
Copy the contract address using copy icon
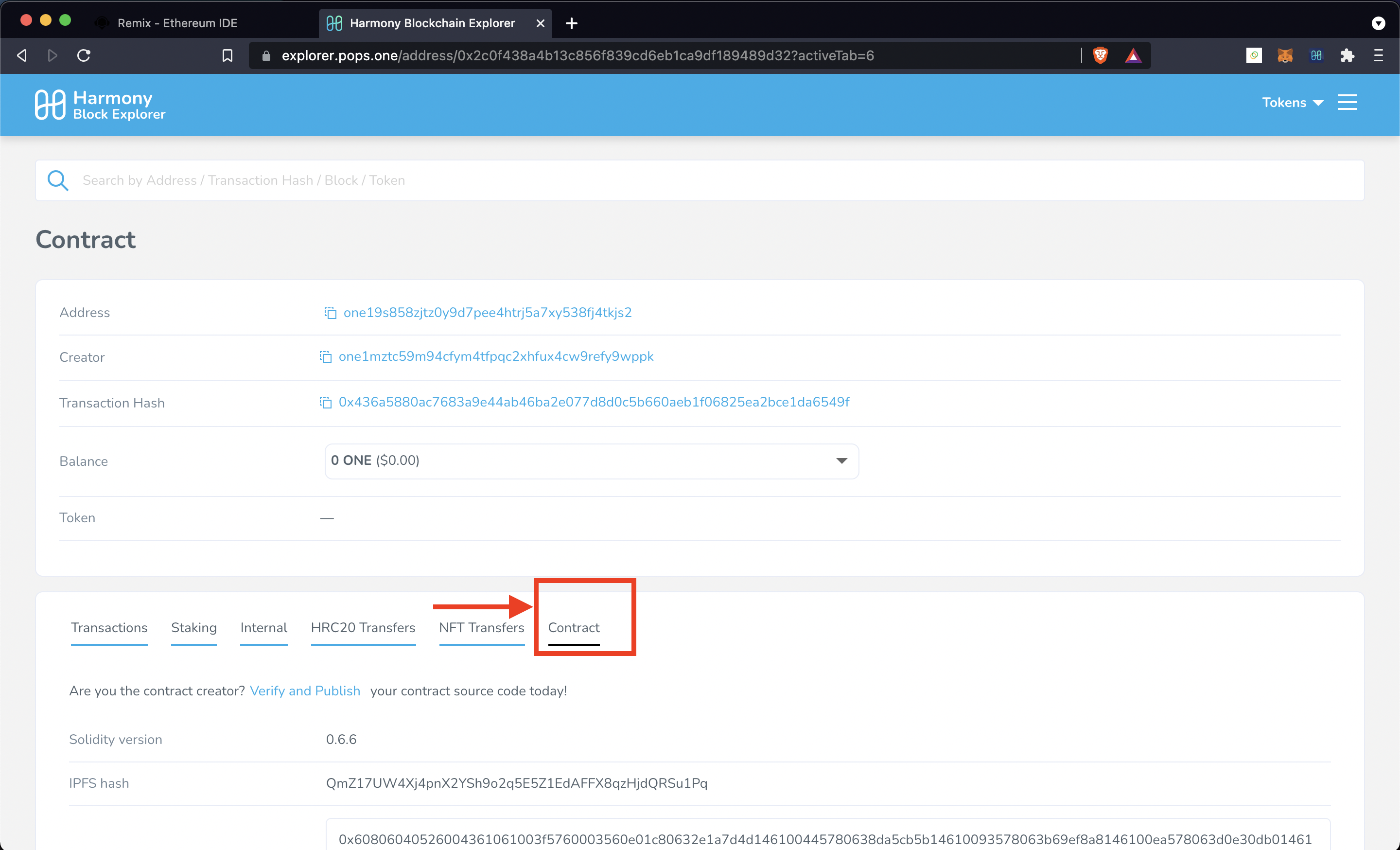pyautogui.click(x=330, y=313)
